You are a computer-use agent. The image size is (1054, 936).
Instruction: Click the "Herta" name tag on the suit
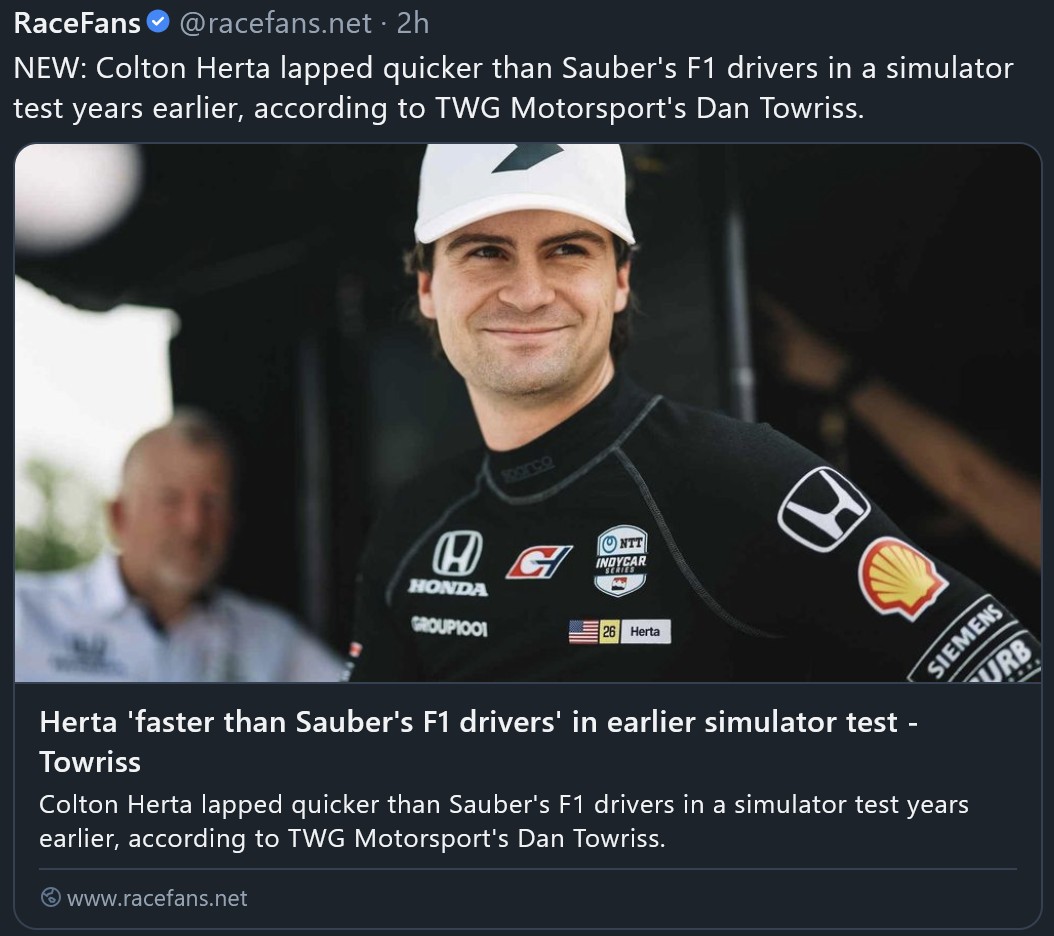coord(645,631)
